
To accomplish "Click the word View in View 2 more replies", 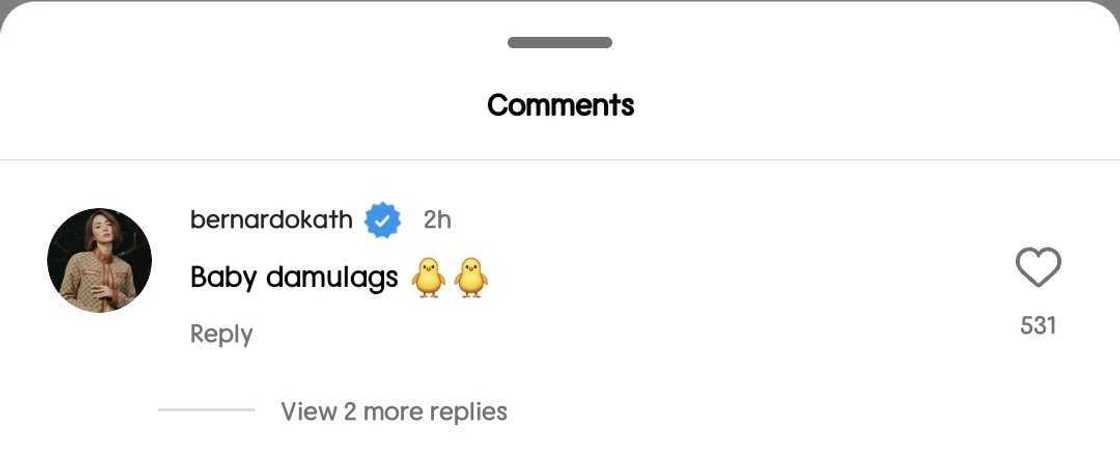I will coord(307,411).
